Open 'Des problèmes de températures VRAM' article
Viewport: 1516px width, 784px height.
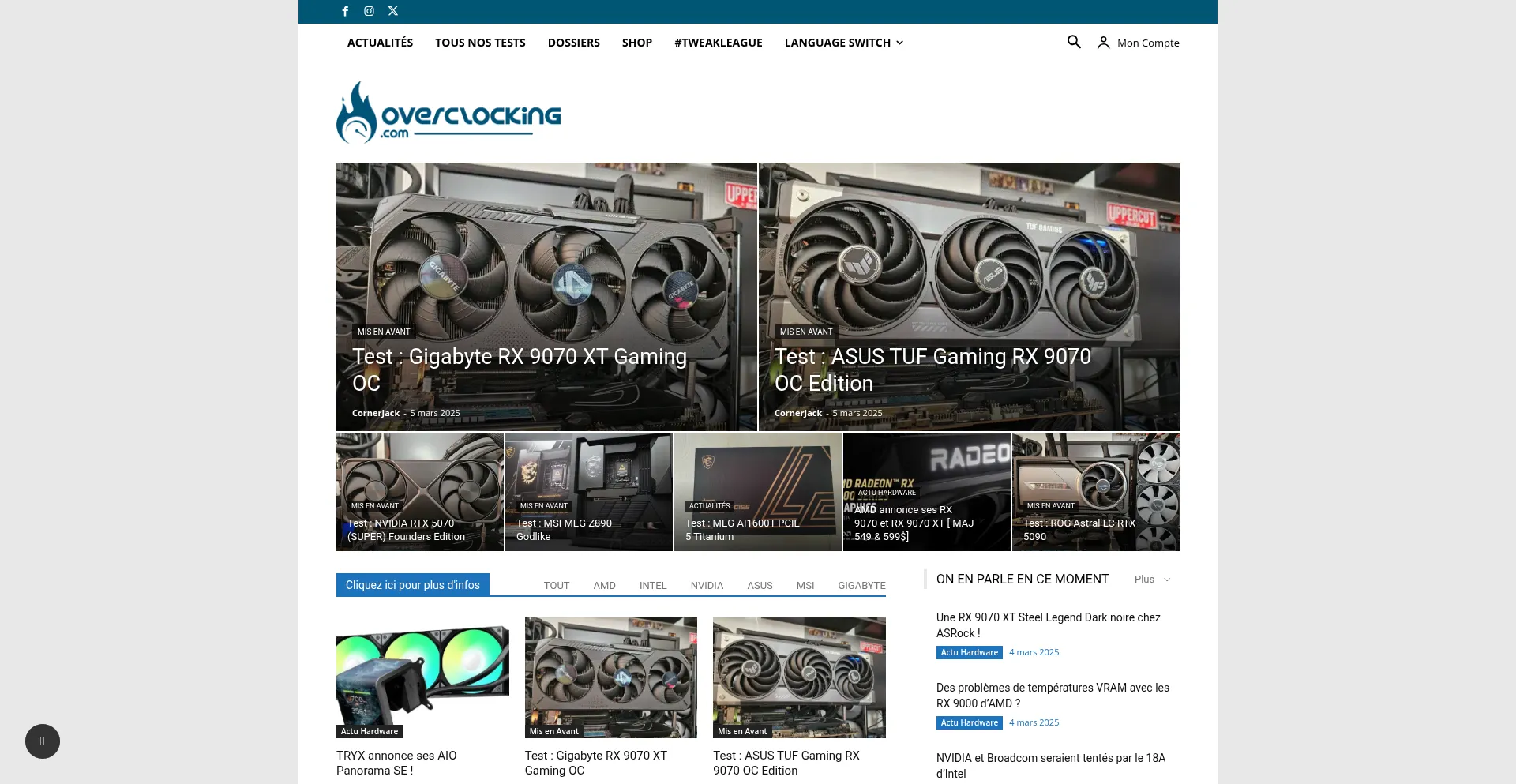1053,696
